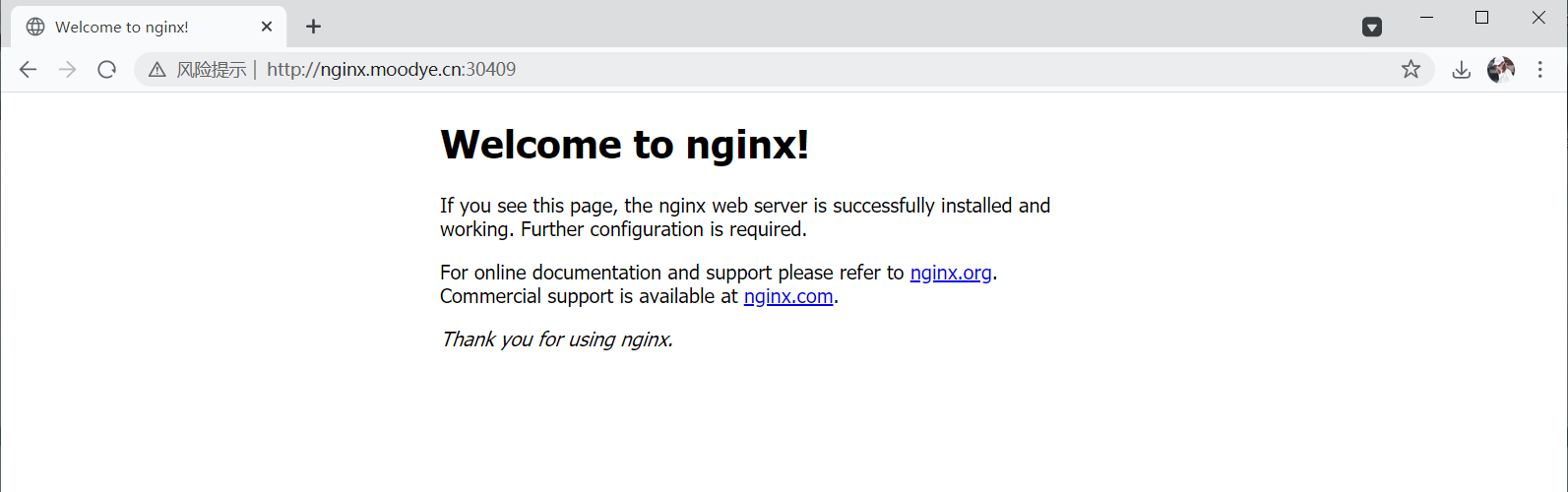Viewport: 1568px width, 492px height.
Task: Maximize the browser window
Action: coord(1481,18)
